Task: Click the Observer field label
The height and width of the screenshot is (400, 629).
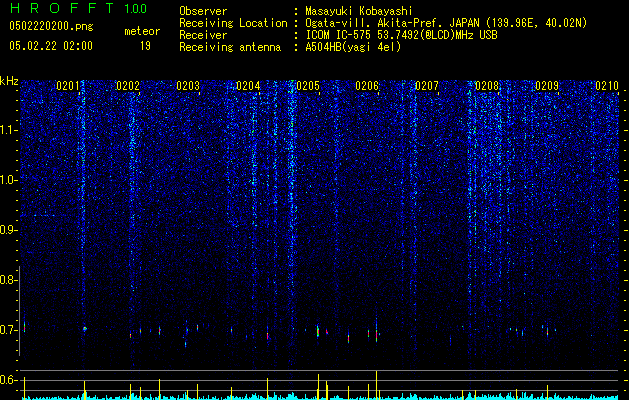Action: [203, 11]
